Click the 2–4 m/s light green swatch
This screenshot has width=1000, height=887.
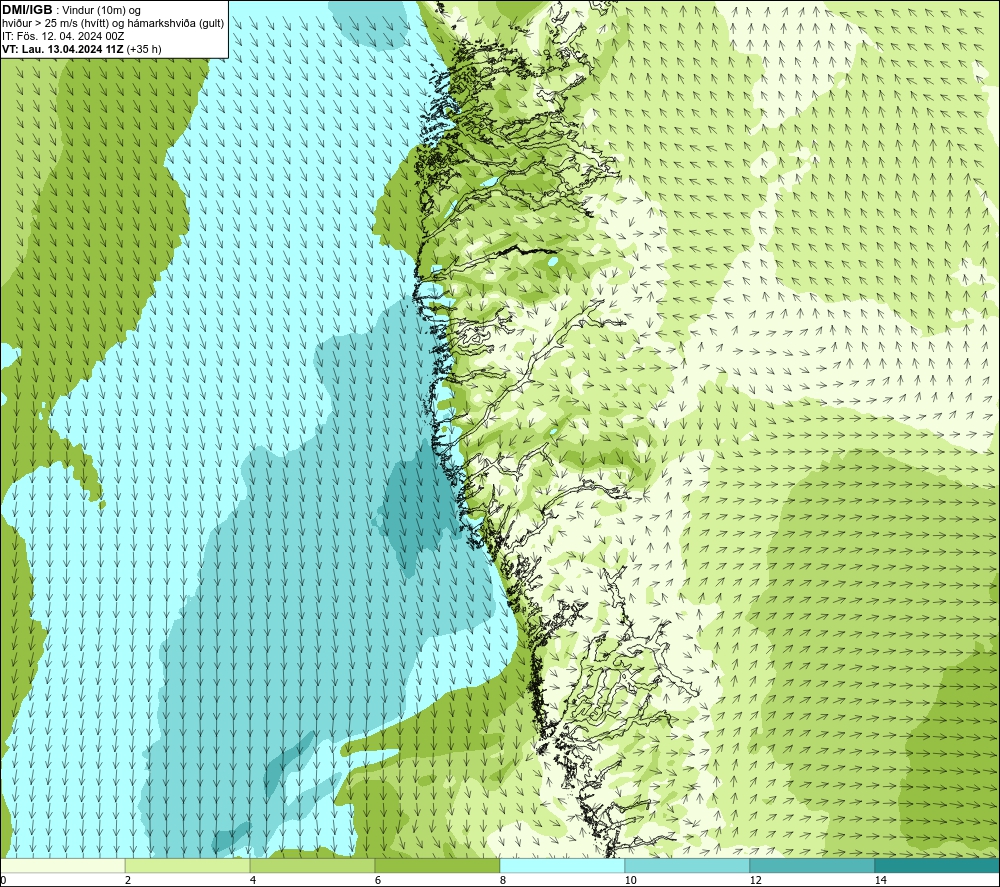pos(188,865)
